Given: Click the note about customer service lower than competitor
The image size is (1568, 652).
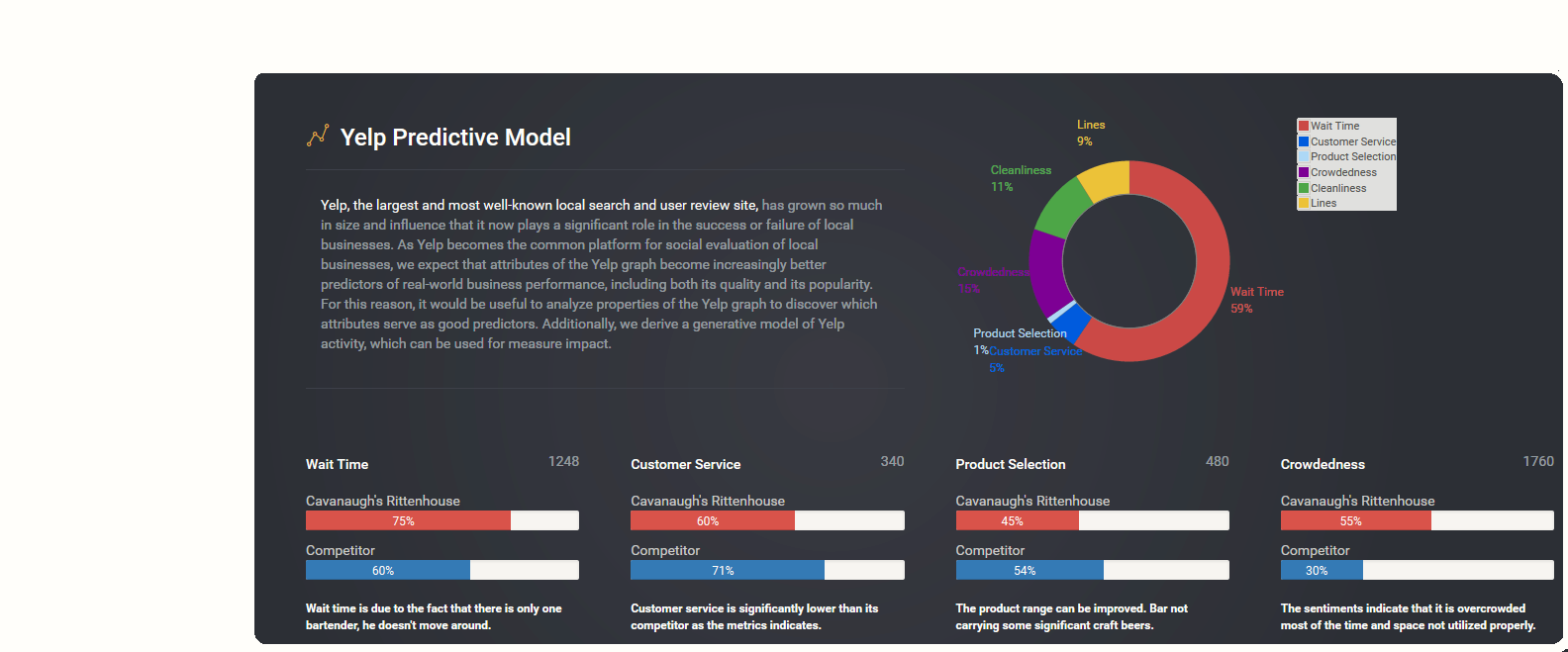Looking at the screenshot, I should (754, 616).
